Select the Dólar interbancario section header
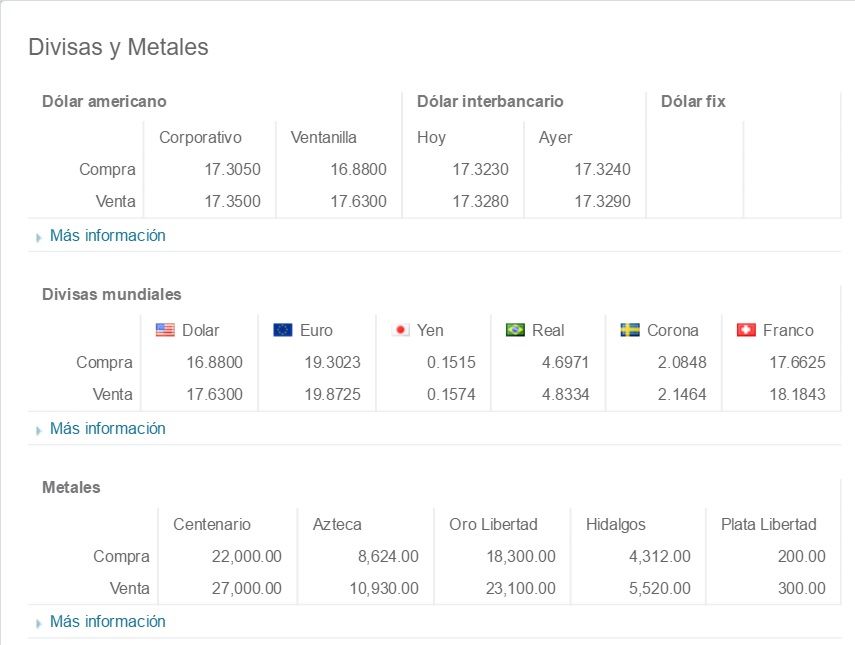The width and height of the screenshot is (855, 645). pyautogui.click(x=490, y=101)
